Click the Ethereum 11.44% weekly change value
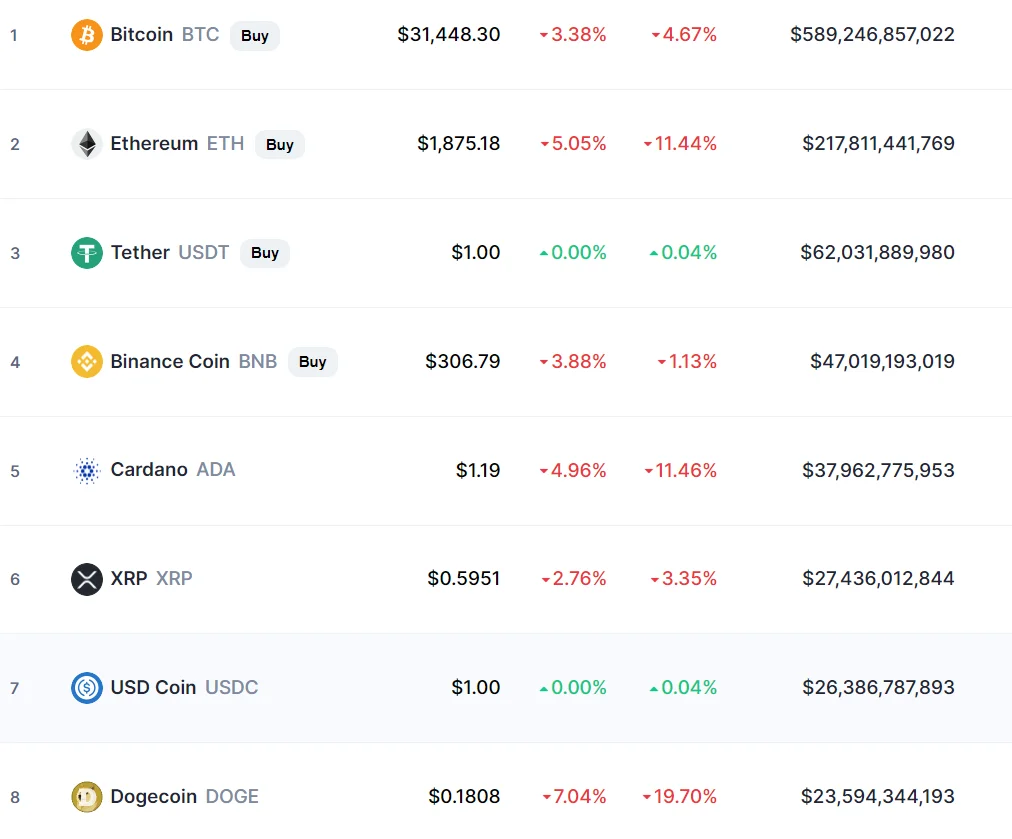This screenshot has width=1012, height=839. coord(680,143)
